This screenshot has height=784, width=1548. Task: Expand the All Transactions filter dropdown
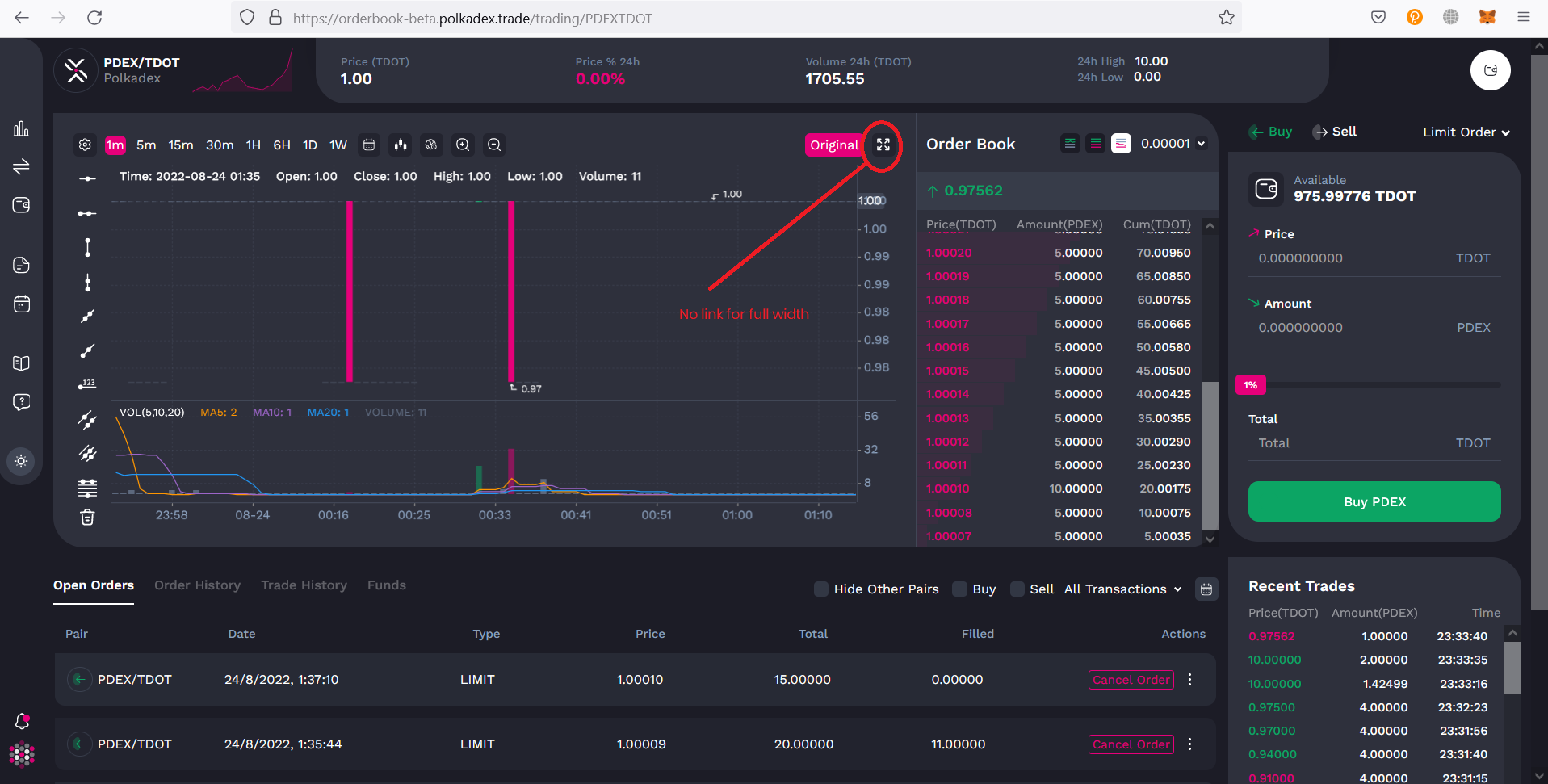[x=1122, y=589]
